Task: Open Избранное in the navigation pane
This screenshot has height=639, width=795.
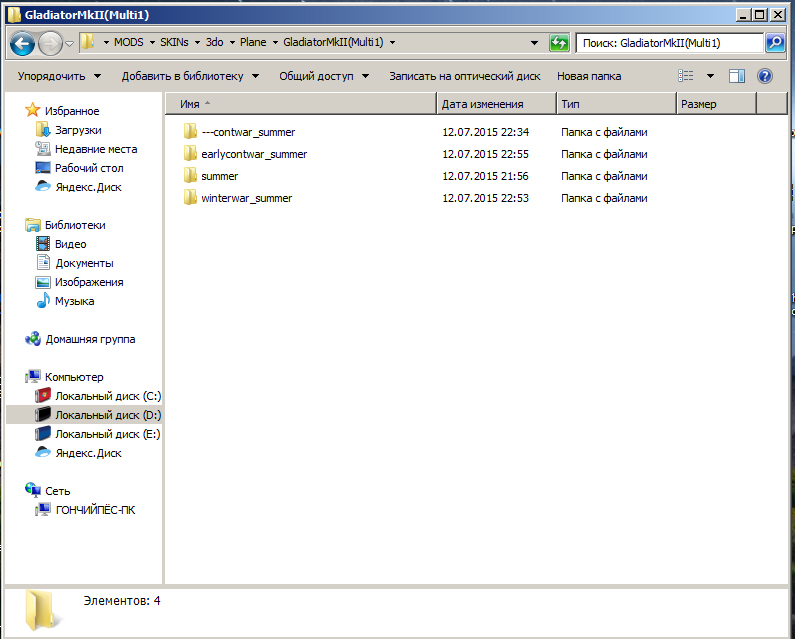Action: [71, 111]
